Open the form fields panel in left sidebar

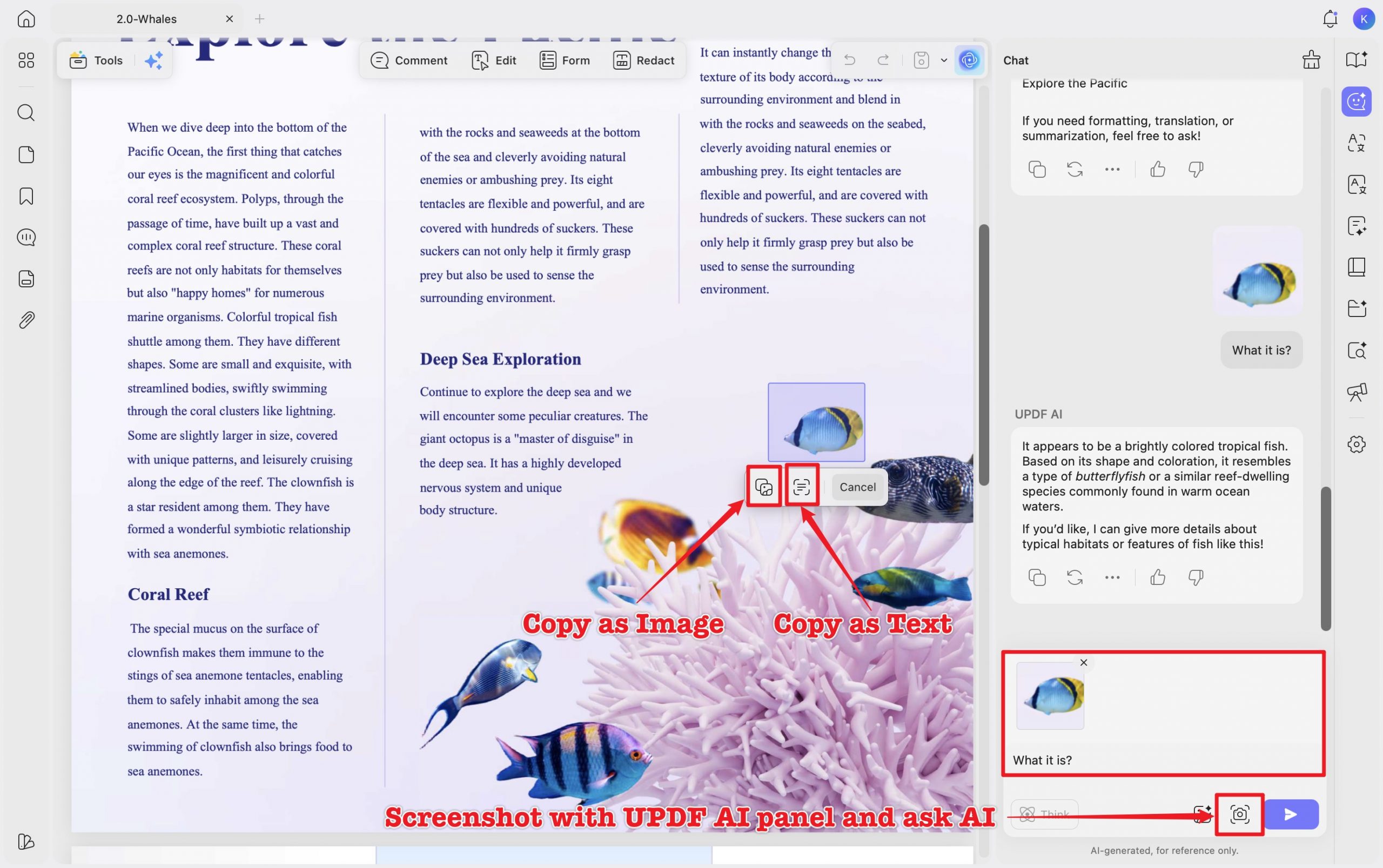point(26,278)
